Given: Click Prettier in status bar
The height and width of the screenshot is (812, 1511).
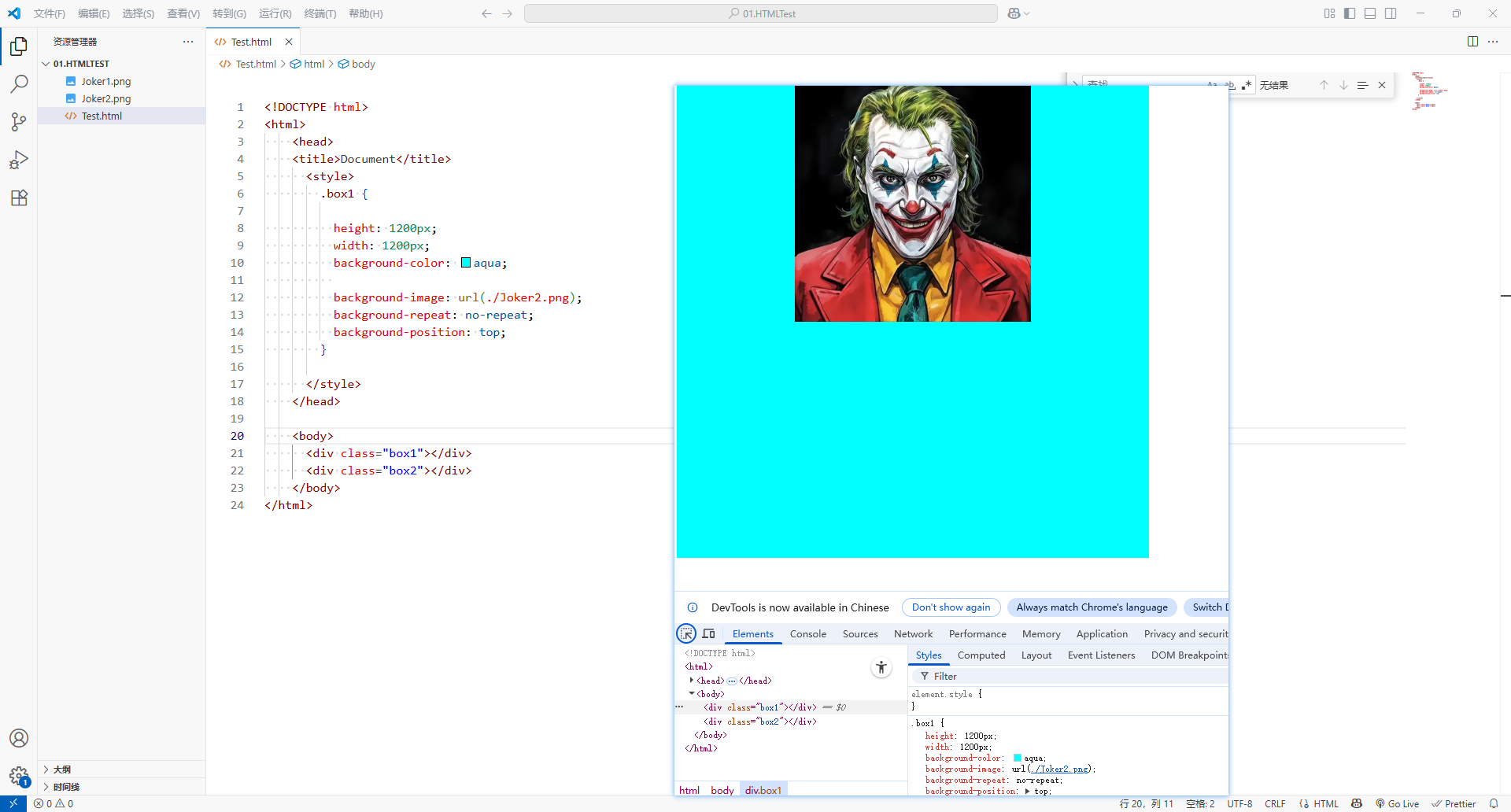Looking at the screenshot, I should pyautogui.click(x=1454, y=803).
